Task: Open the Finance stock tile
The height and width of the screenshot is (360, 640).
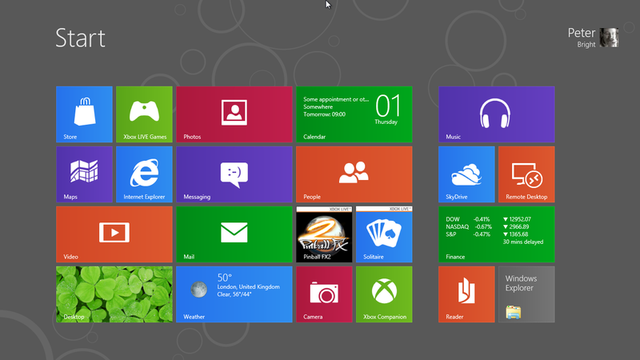Action: [x=496, y=234]
